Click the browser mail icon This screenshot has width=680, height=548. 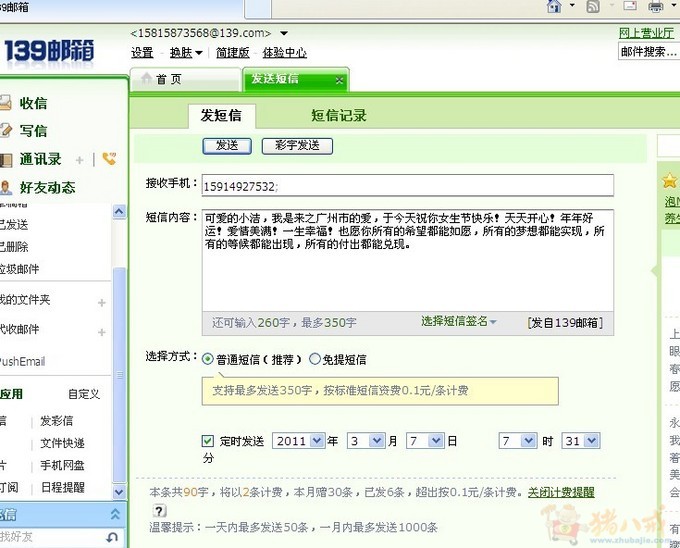click(630, 6)
